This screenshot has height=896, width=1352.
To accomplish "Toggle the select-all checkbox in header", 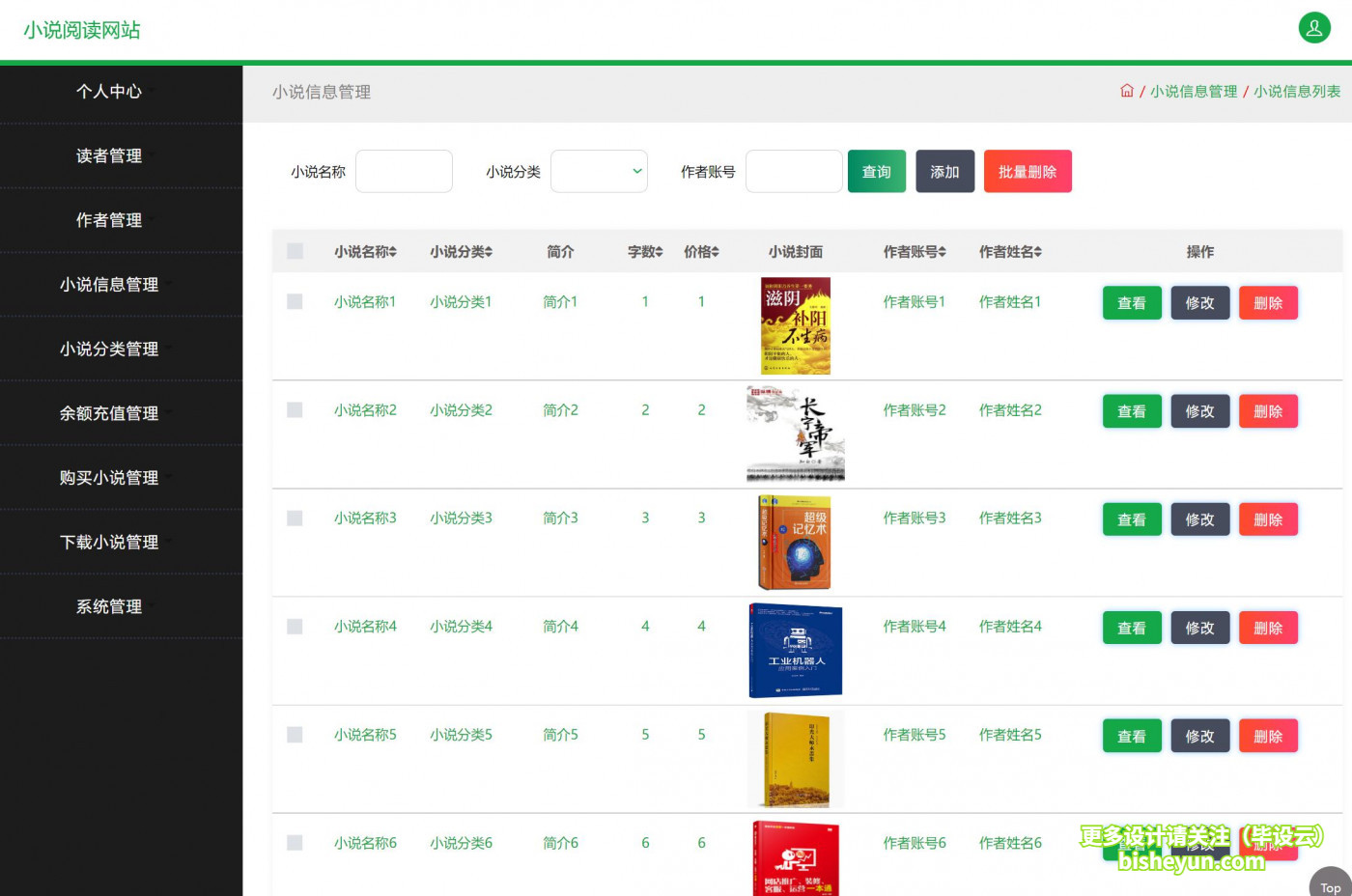I will [x=296, y=251].
